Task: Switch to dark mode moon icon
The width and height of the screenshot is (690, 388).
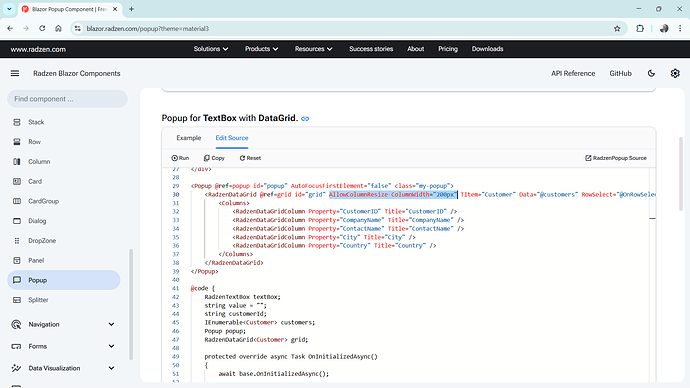Action: (651, 73)
